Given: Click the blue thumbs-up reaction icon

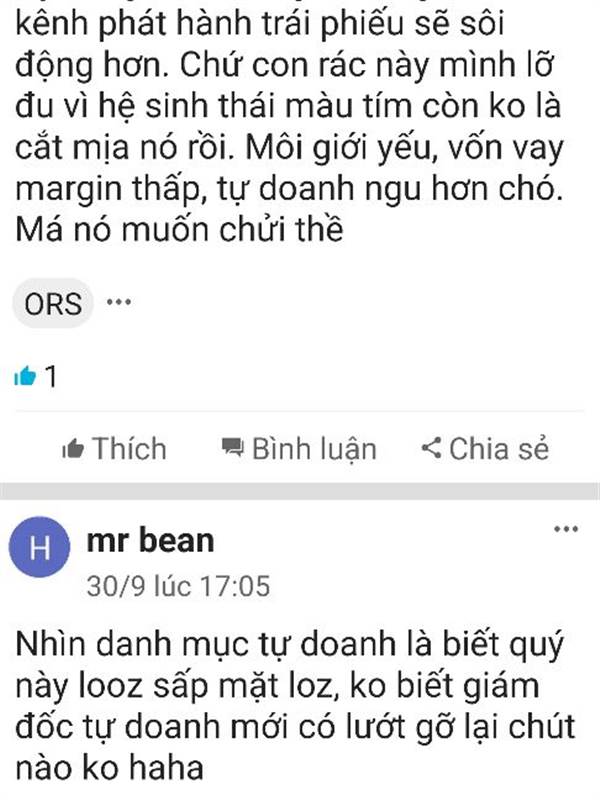Looking at the screenshot, I should 26,377.
